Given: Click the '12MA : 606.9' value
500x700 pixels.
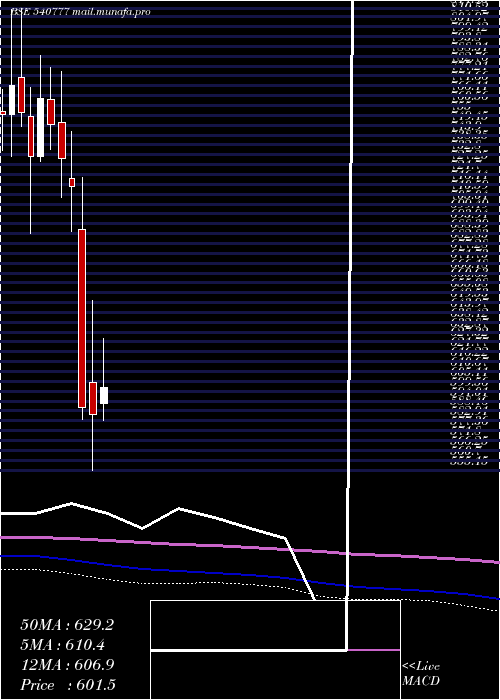Looking at the screenshot, I should tap(67, 665).
